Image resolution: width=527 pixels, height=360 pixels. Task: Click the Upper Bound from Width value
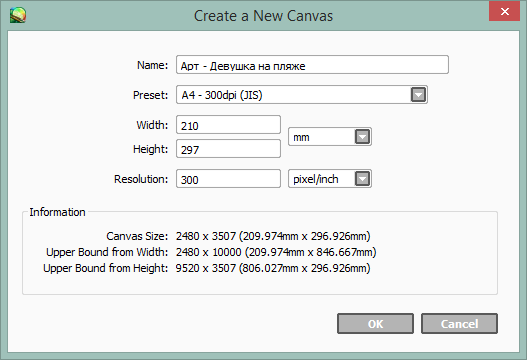coord(276,252)
